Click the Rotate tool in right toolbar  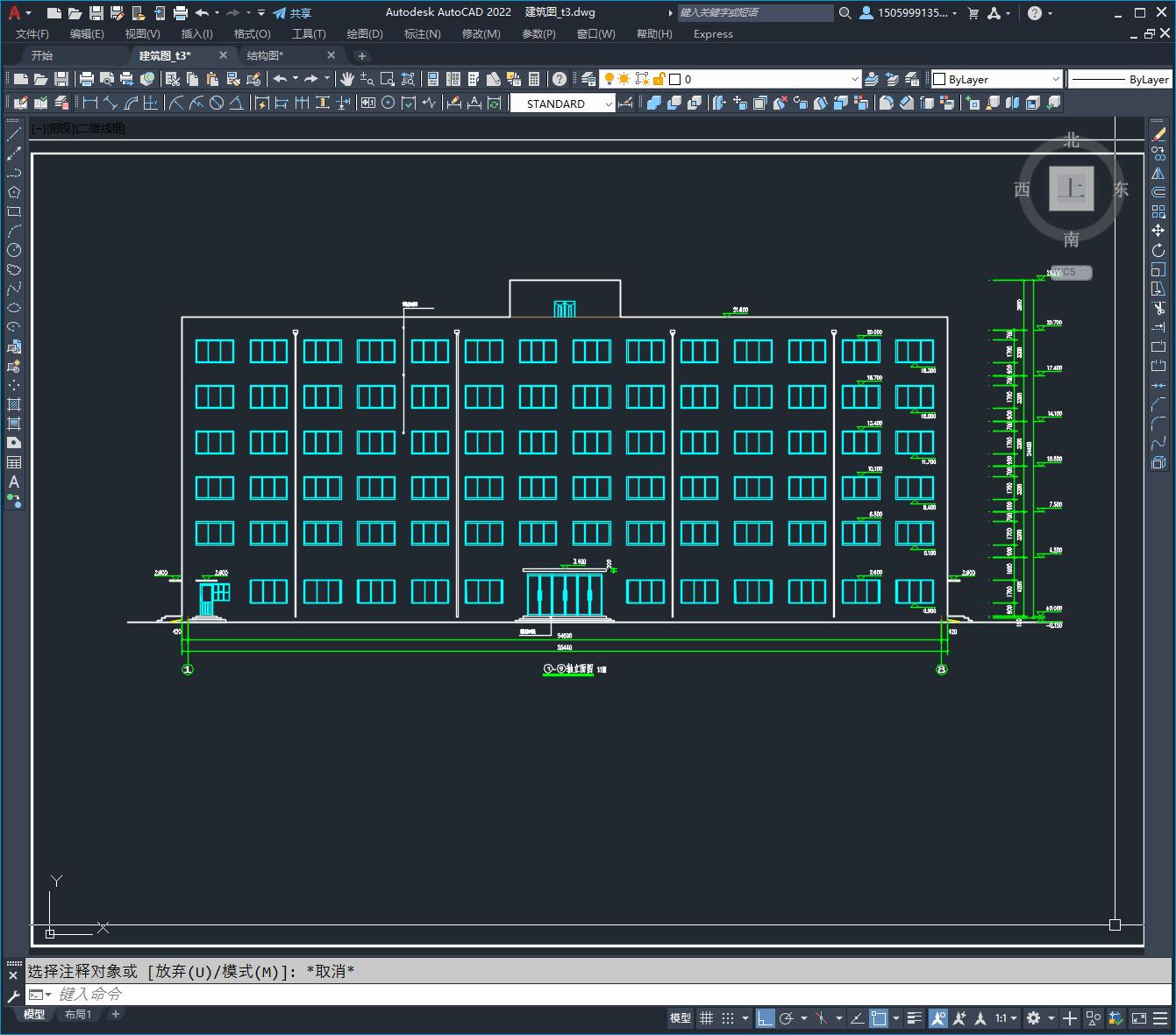[1158, 250]
